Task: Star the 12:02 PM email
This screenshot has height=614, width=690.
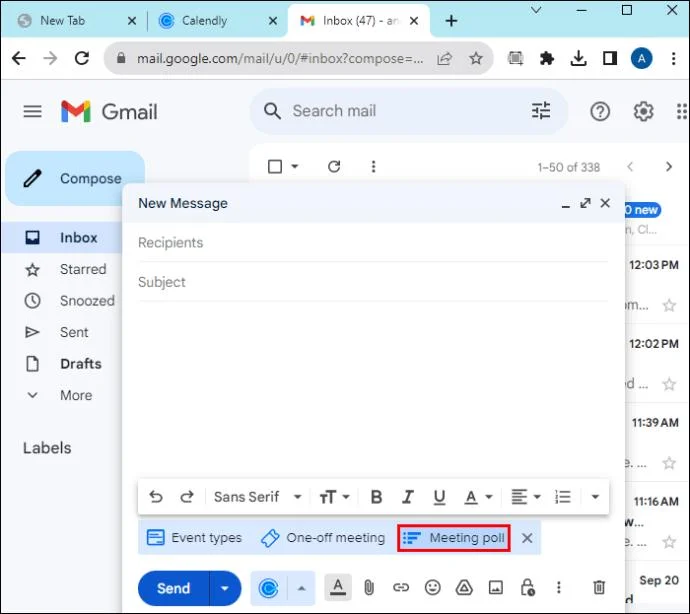Action: [669, 384]
